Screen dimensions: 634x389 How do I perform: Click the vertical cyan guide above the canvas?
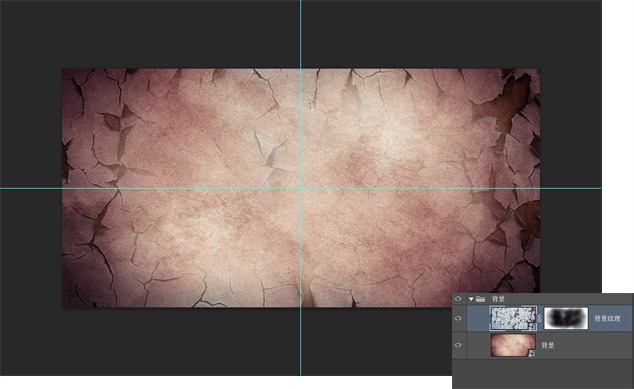pyautogui.click(x=300, y=34)
